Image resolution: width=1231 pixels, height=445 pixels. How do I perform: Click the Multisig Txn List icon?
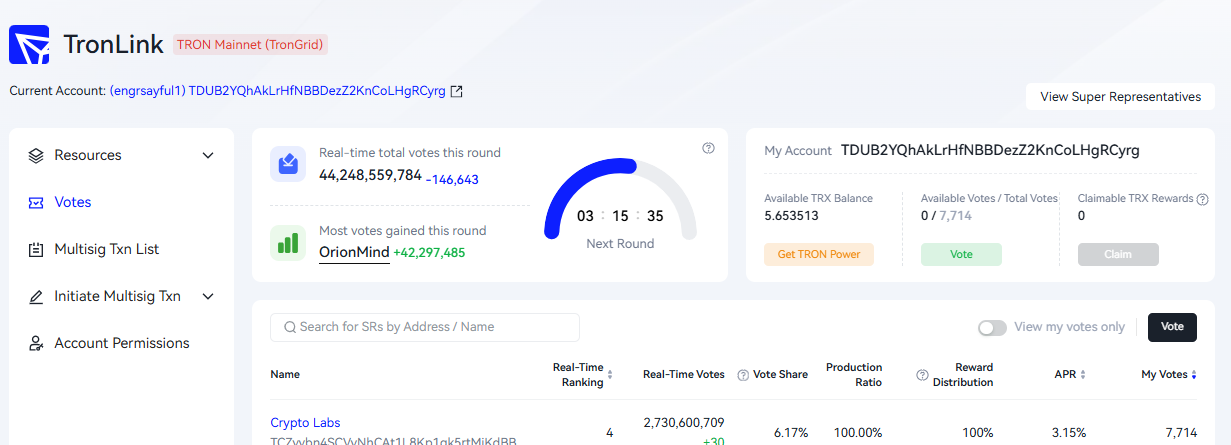(x=36, y=250)
